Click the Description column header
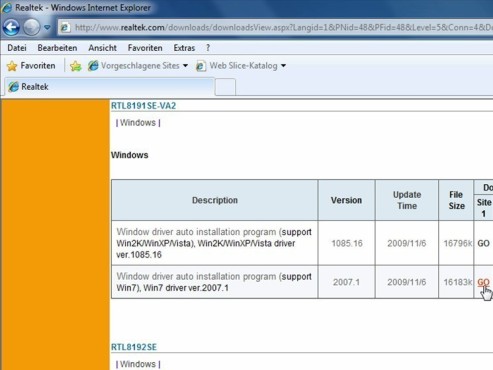Screen dimensions: 493x370 [215, 200]
